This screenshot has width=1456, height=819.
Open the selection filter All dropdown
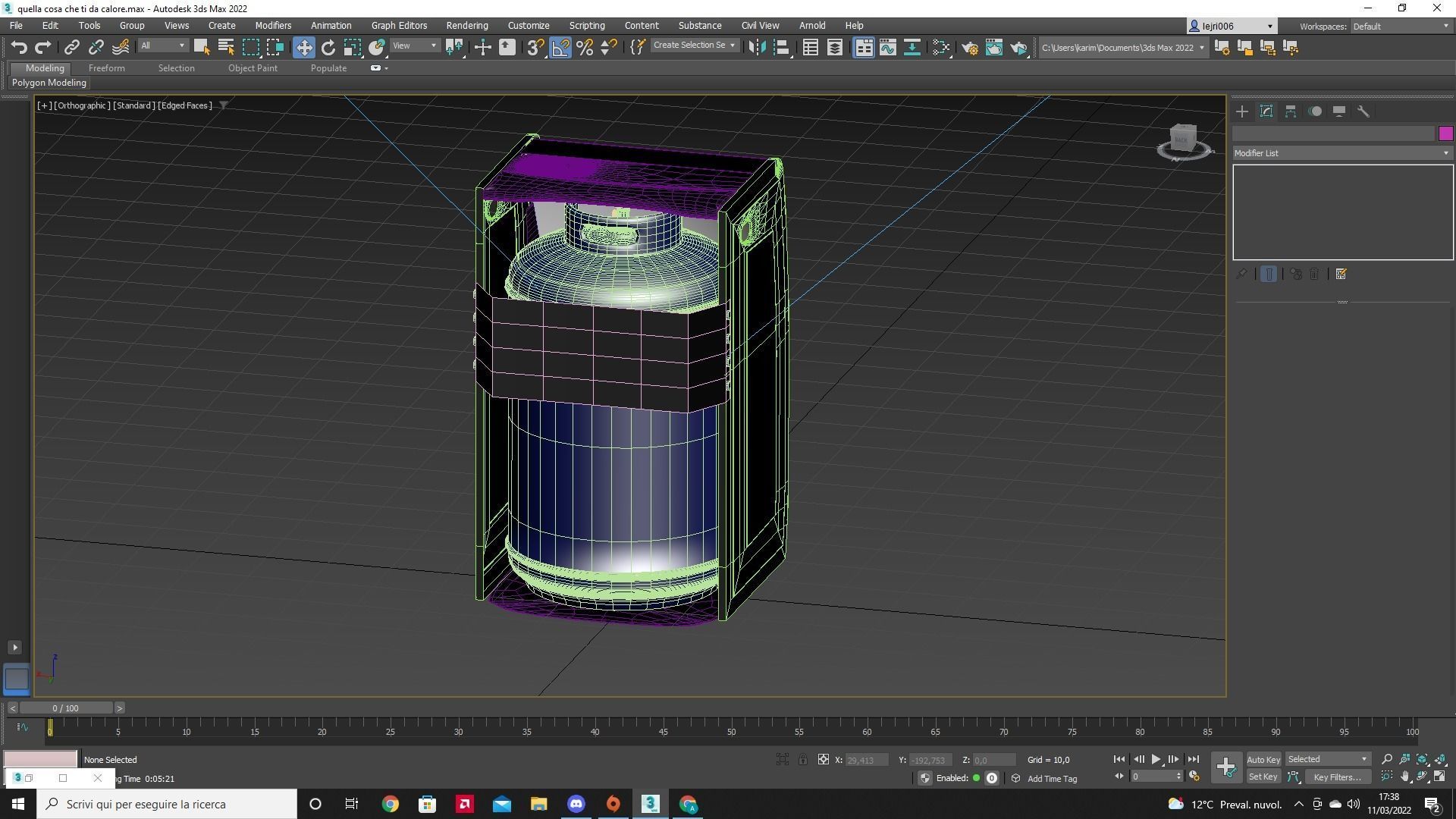coord(162,46)
